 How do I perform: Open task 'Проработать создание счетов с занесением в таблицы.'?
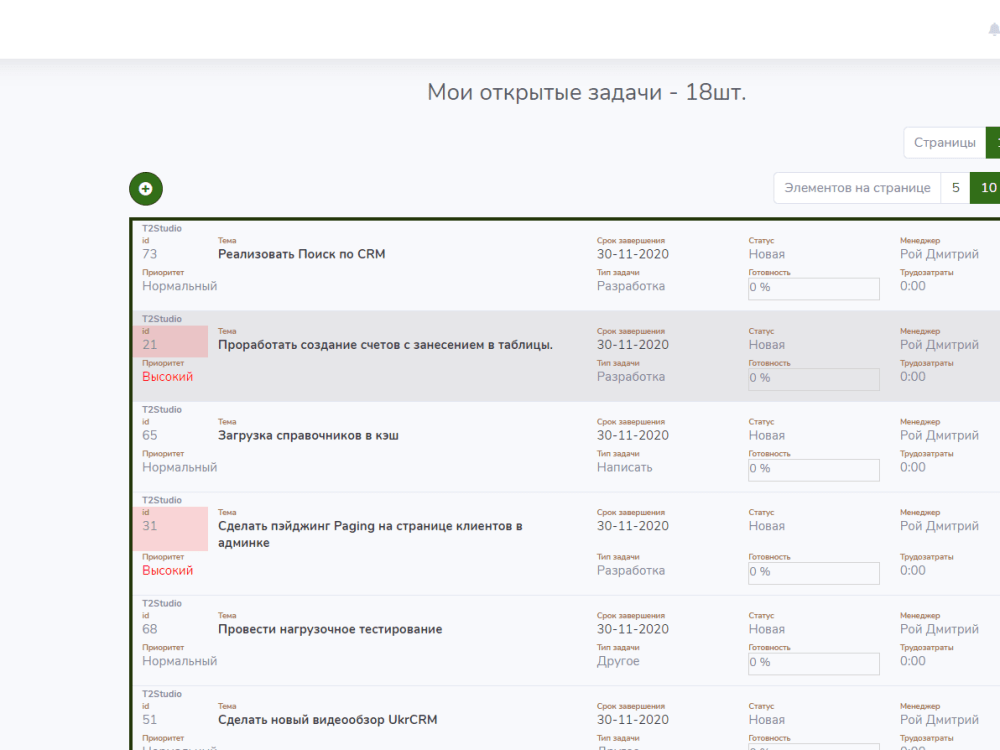coord(385,344)
